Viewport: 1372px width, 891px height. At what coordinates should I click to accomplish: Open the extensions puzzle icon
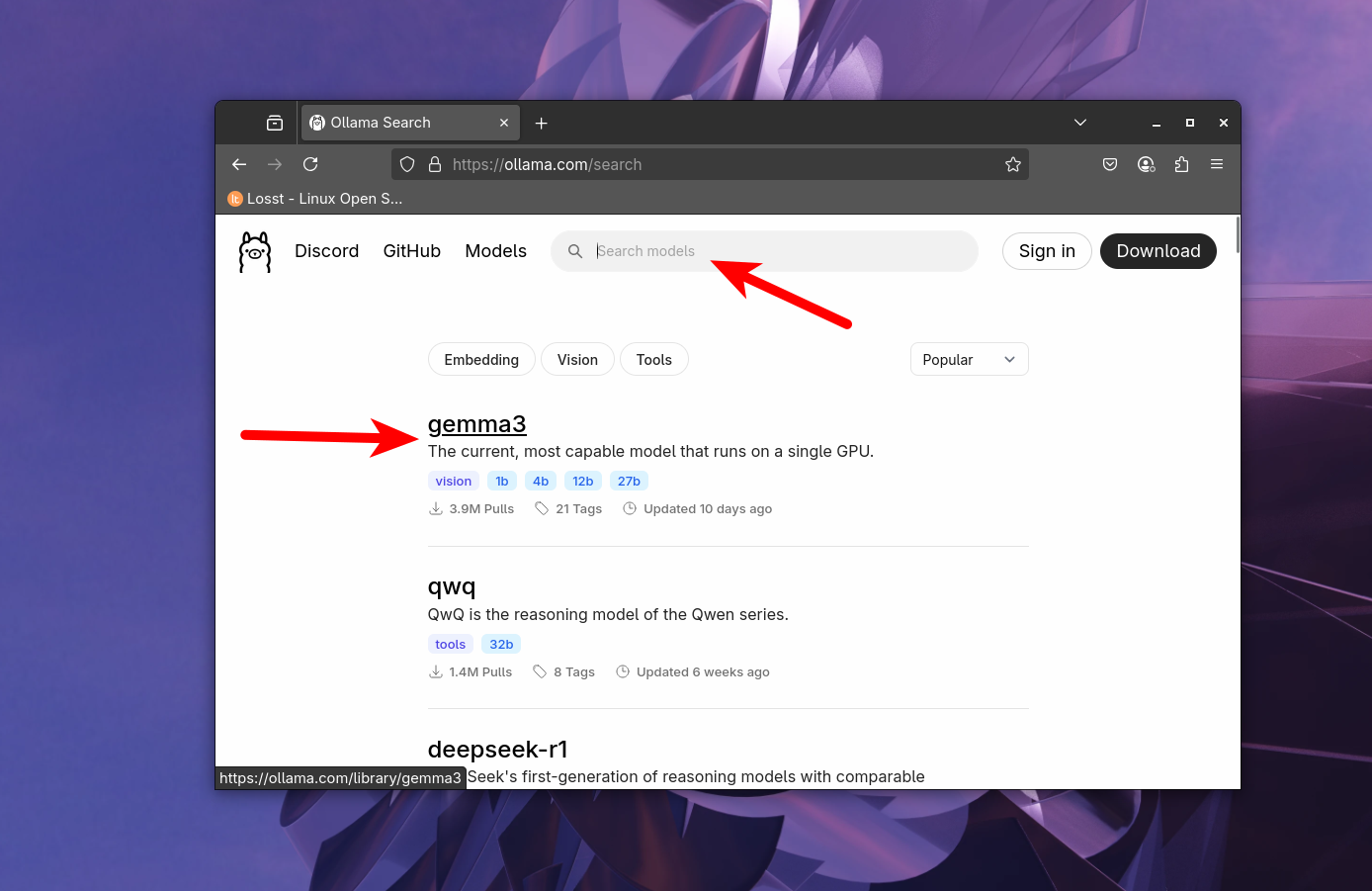(1181, 164)
